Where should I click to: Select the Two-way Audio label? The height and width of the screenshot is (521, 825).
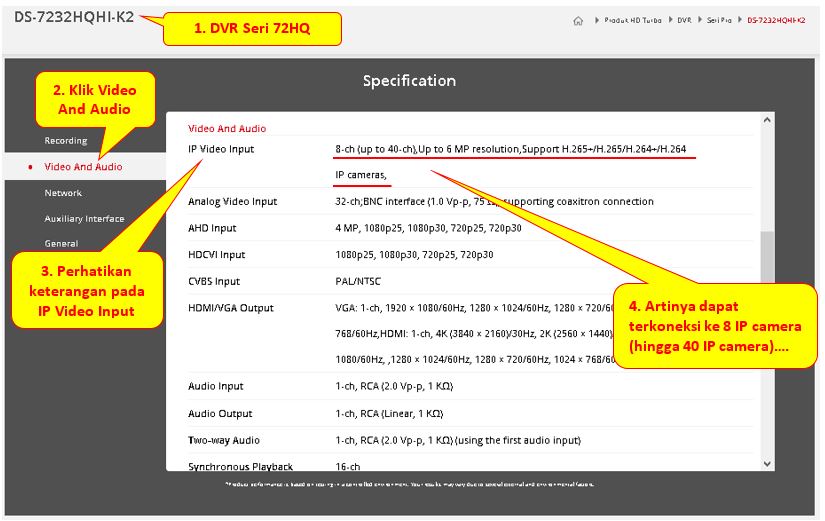coord(224,440)
